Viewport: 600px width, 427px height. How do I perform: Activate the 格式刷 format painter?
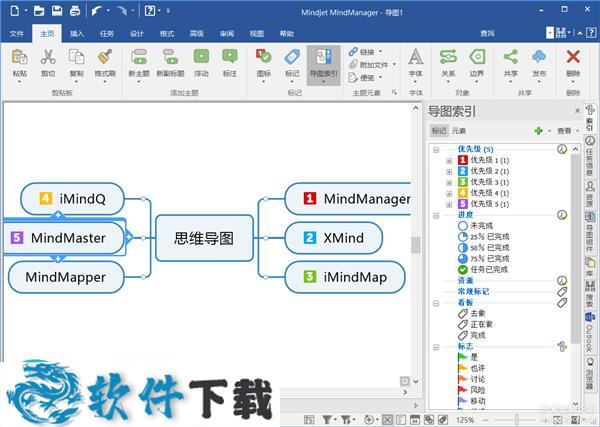(x=105, y=57)
